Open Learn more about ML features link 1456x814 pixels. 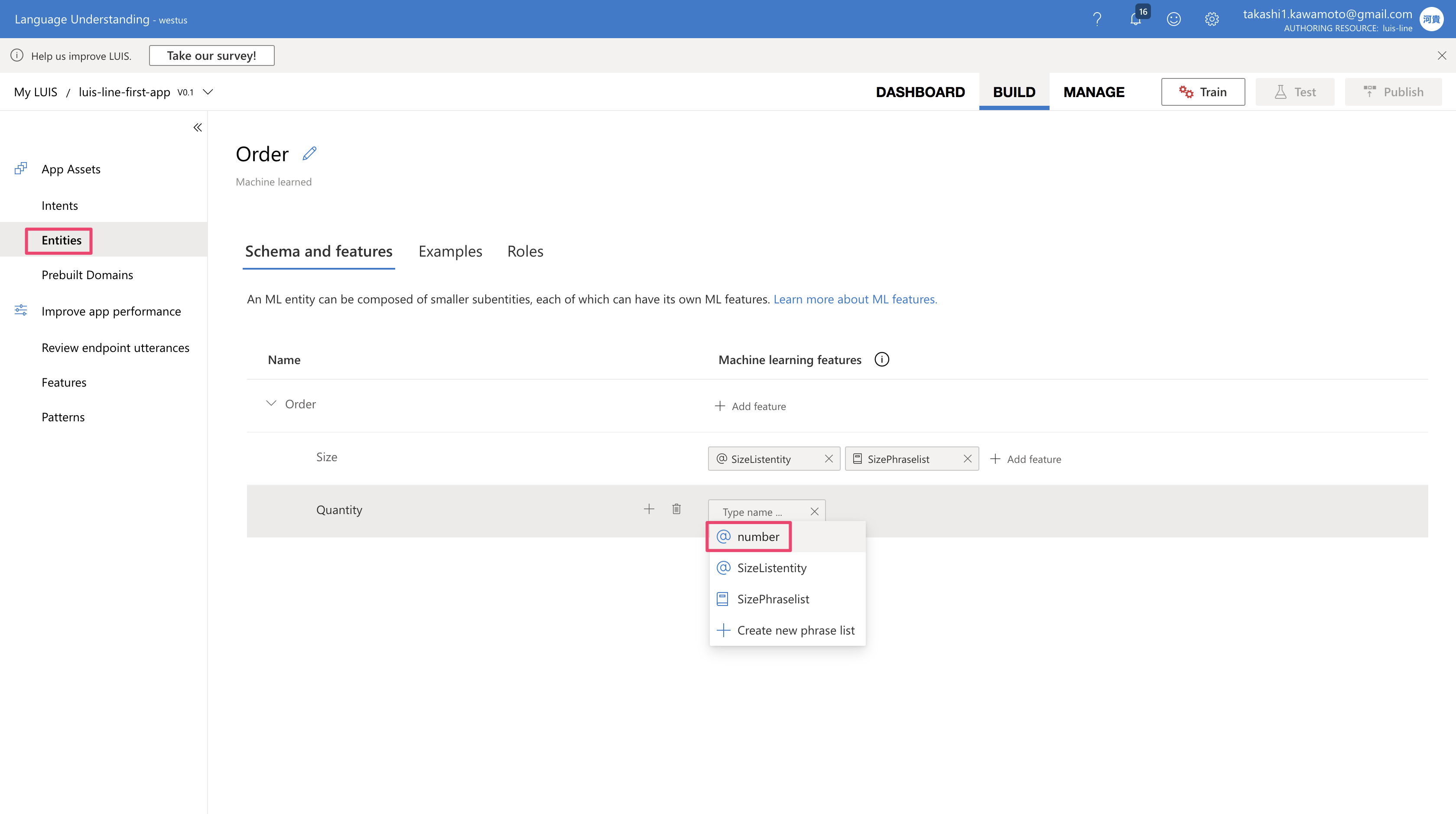point(855,299)
